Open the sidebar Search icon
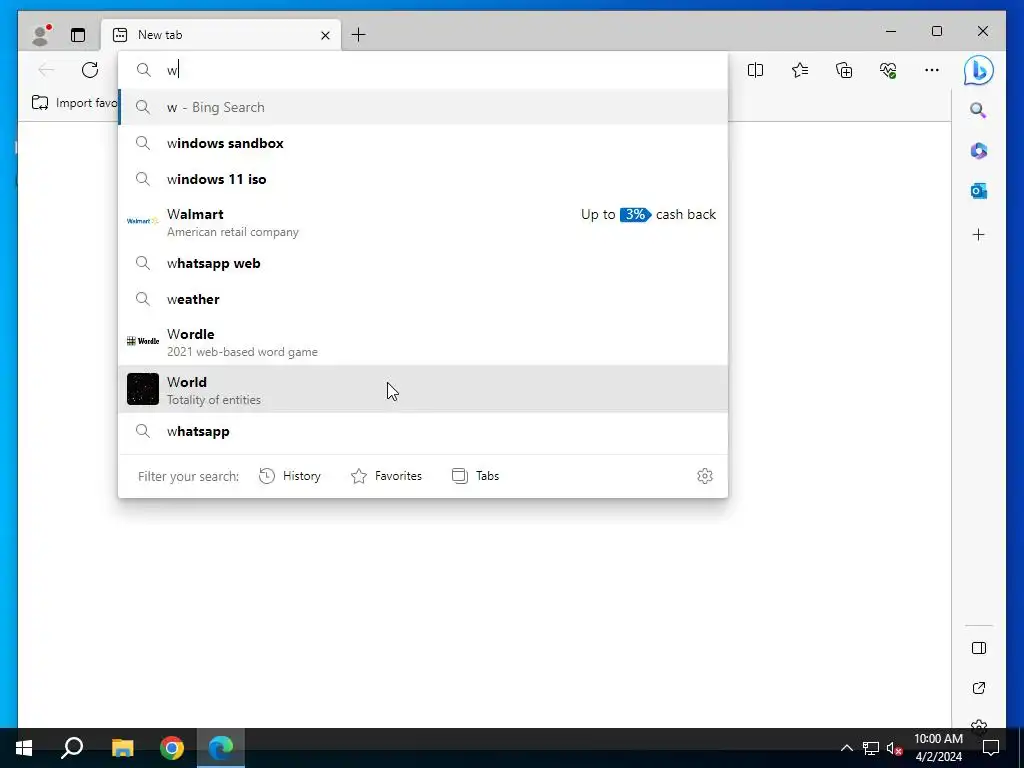 pyautogui.click(x=978, y=110)
